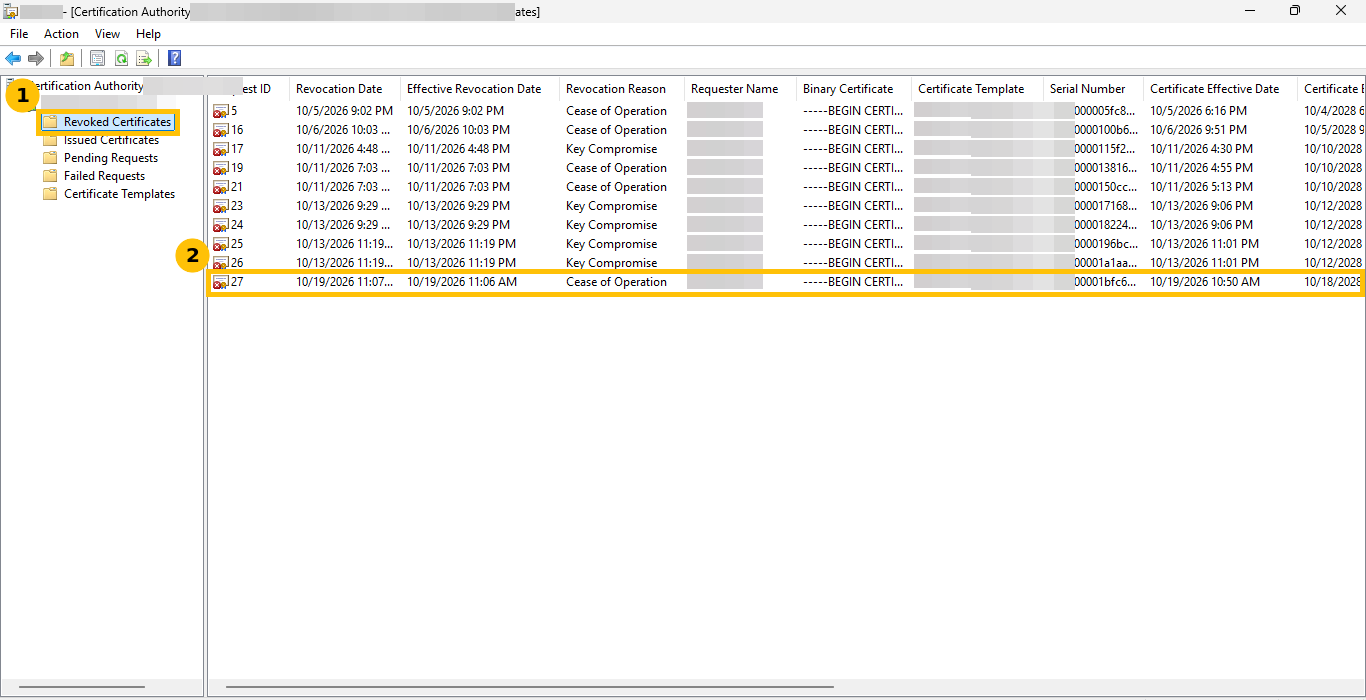Click the revoked certificate icon for request 19
The height and width of the screenshot is (700, 1366).
pos(220,168)
